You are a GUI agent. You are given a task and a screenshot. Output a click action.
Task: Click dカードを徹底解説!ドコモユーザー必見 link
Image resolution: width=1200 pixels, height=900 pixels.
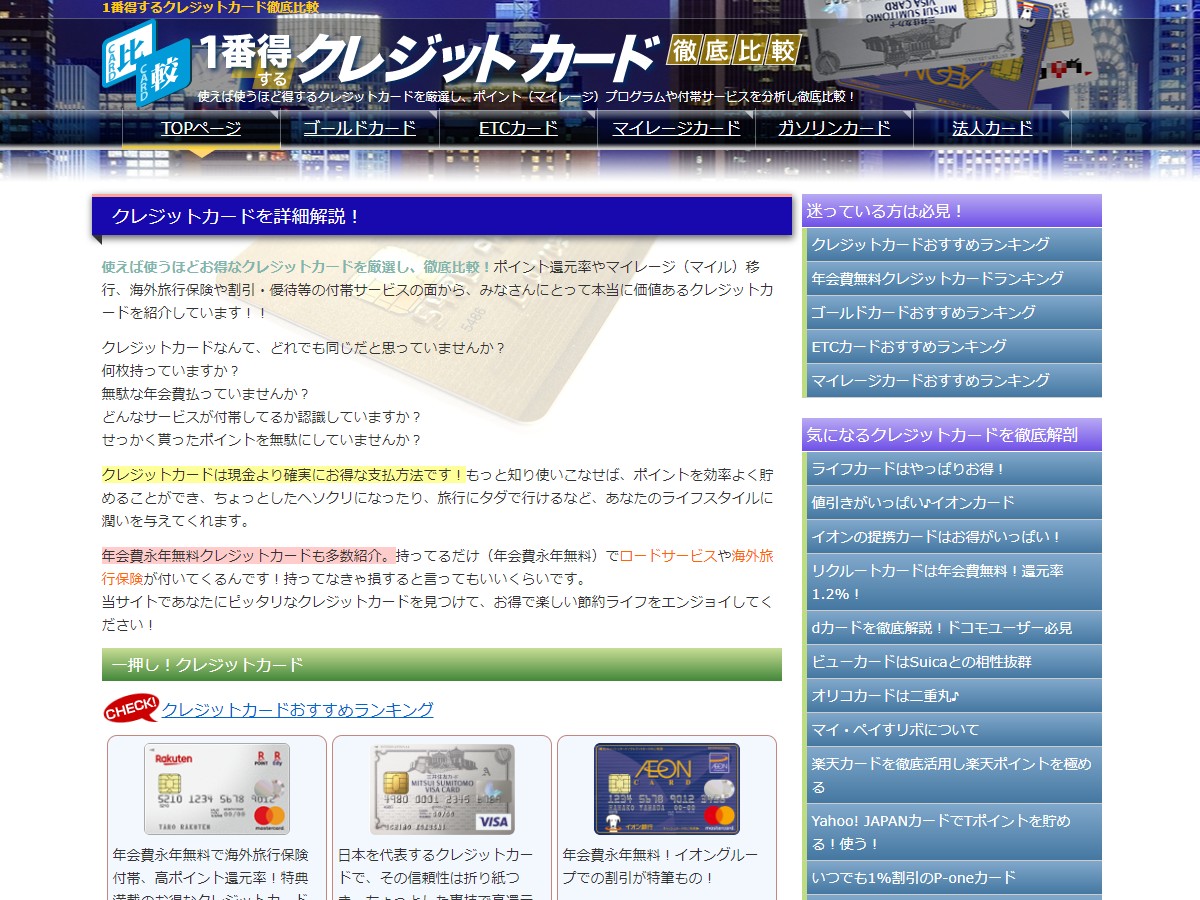coord(952,628)
